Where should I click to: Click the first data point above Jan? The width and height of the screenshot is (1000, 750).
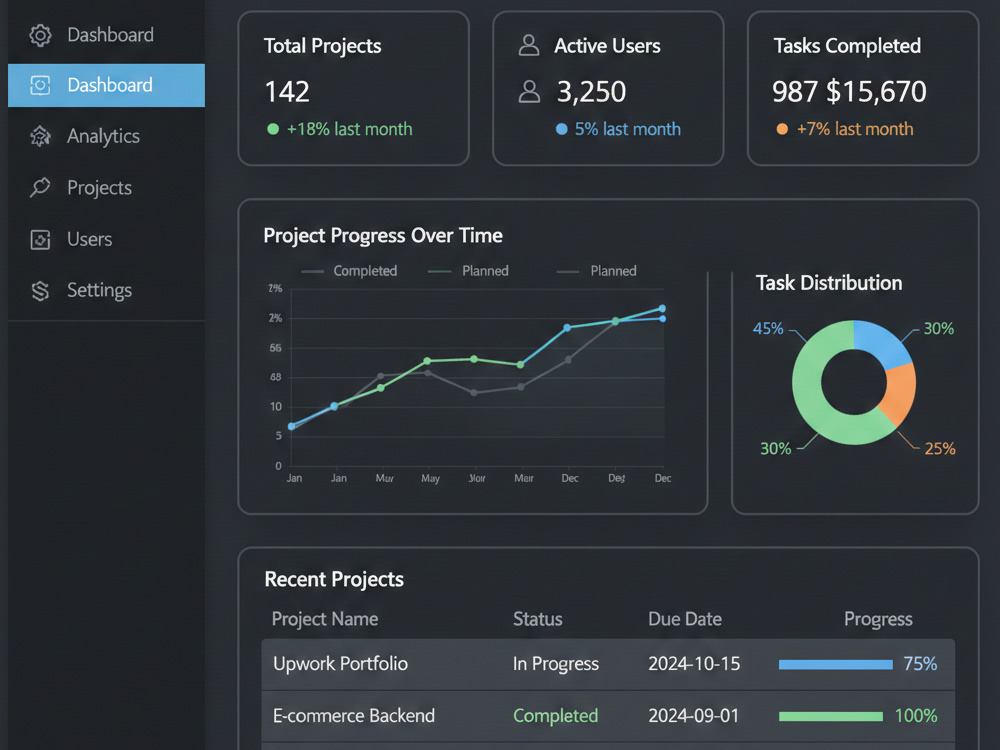coord(291,427)
